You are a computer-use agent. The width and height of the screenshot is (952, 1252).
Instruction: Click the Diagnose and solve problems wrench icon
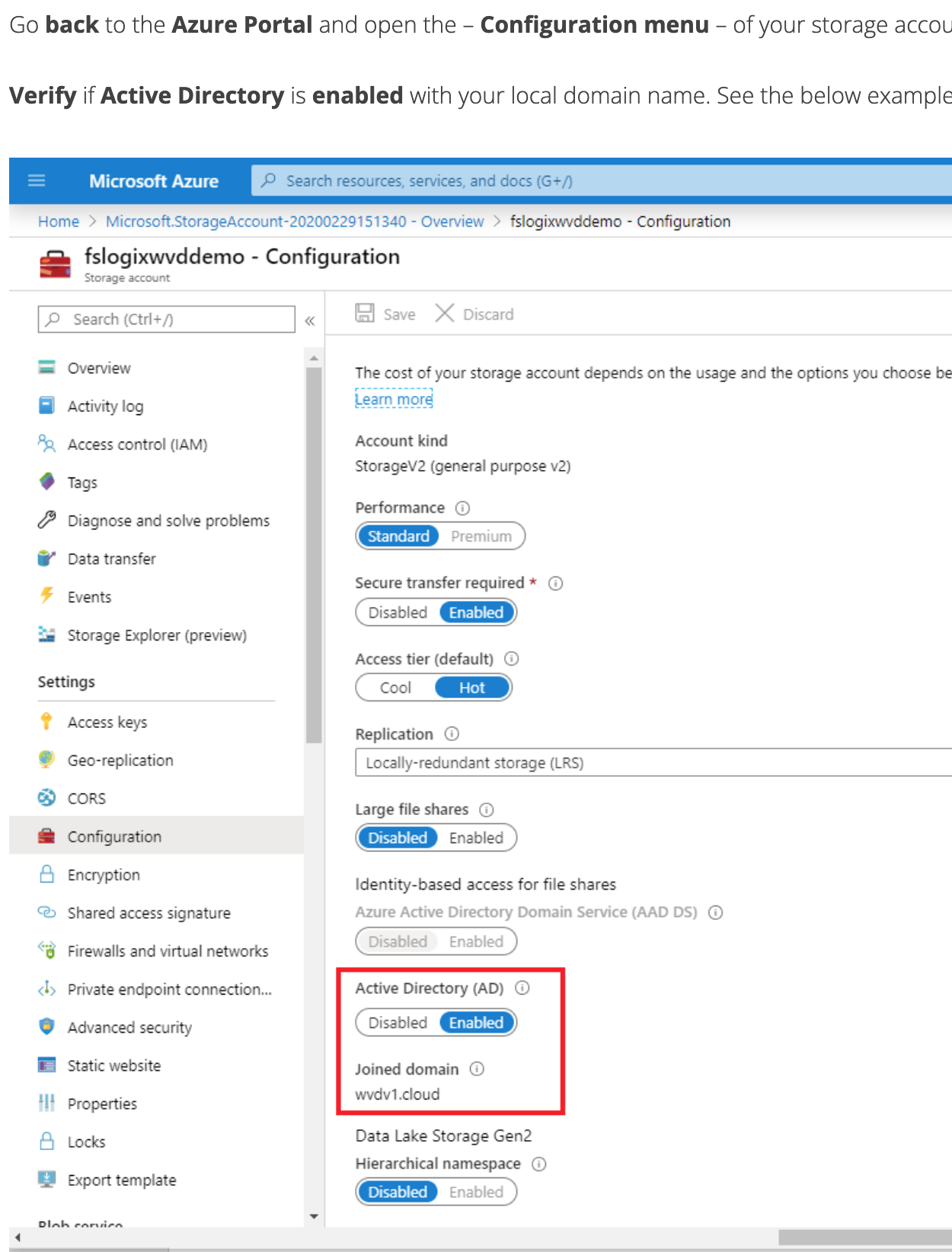(46, 519)
